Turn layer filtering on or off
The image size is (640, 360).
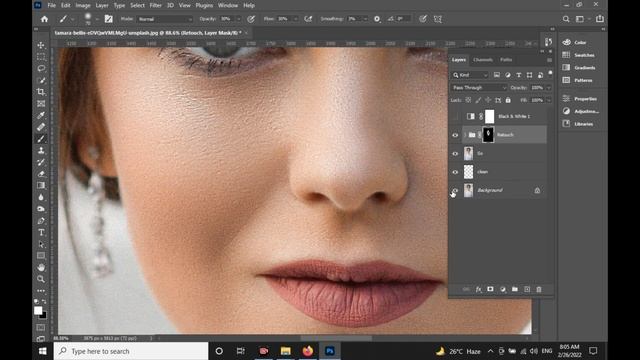click(x=550, y=73)
